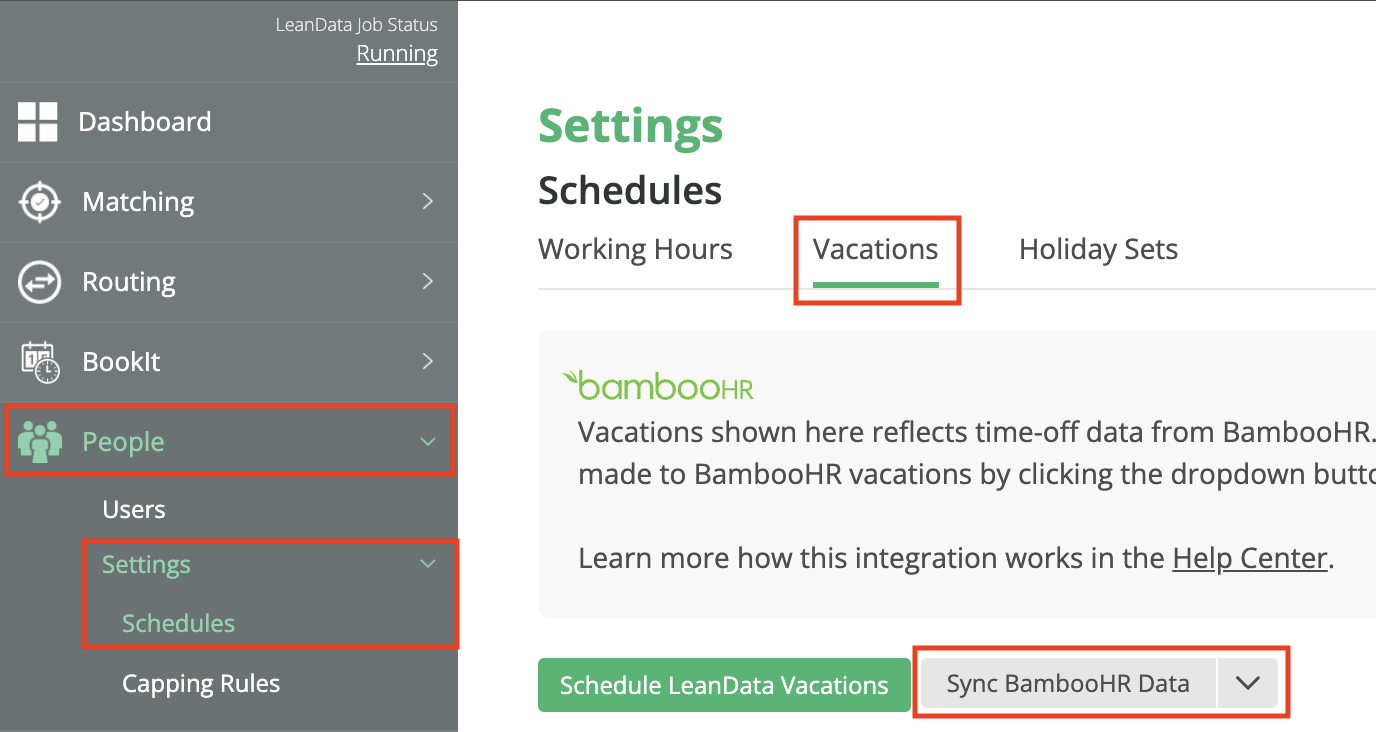The image size is (1376, 732).
Task: Select the Vacations tab
Action: click(876, 249)
